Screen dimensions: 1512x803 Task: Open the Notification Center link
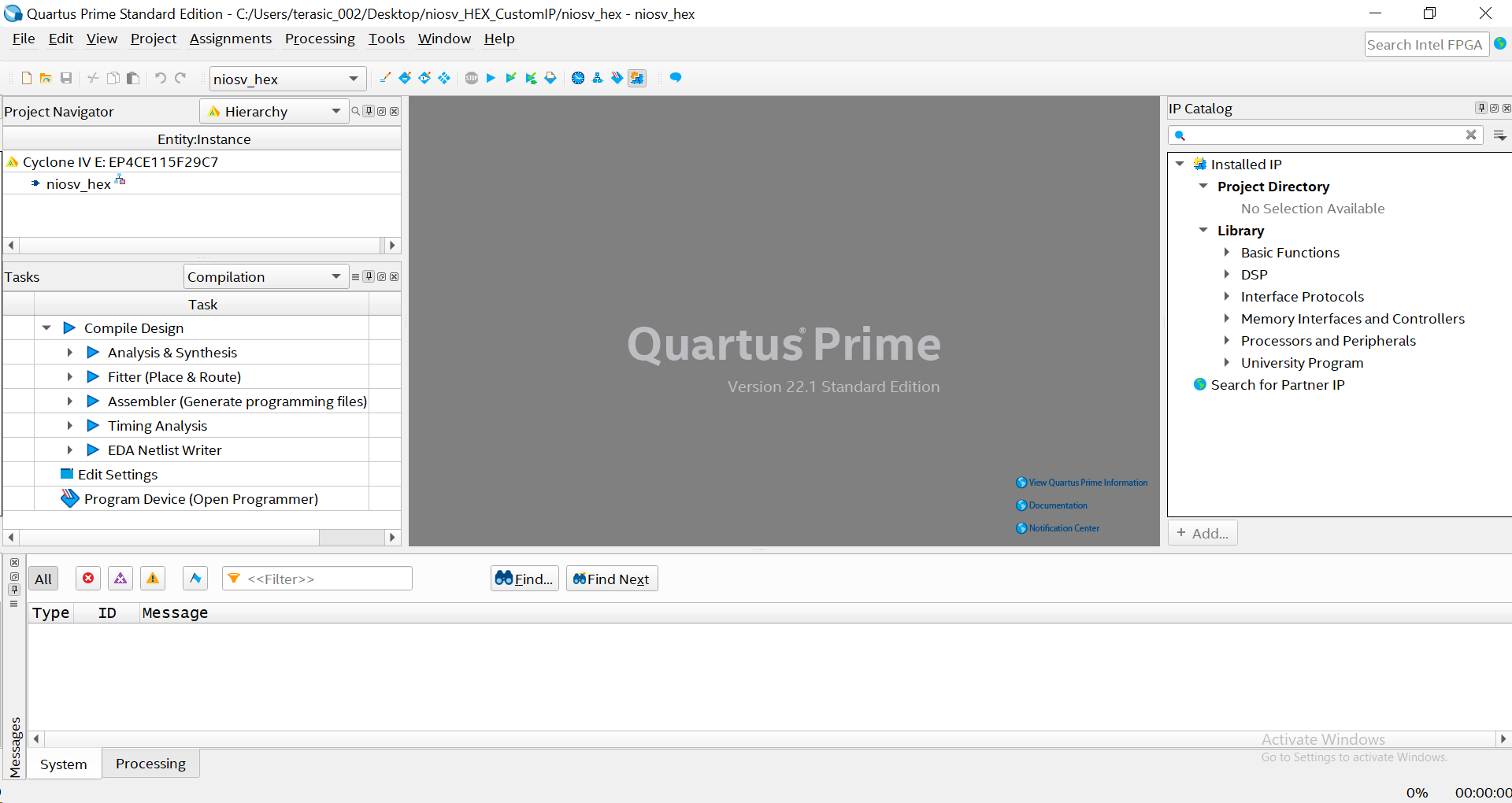(1058, 528)
